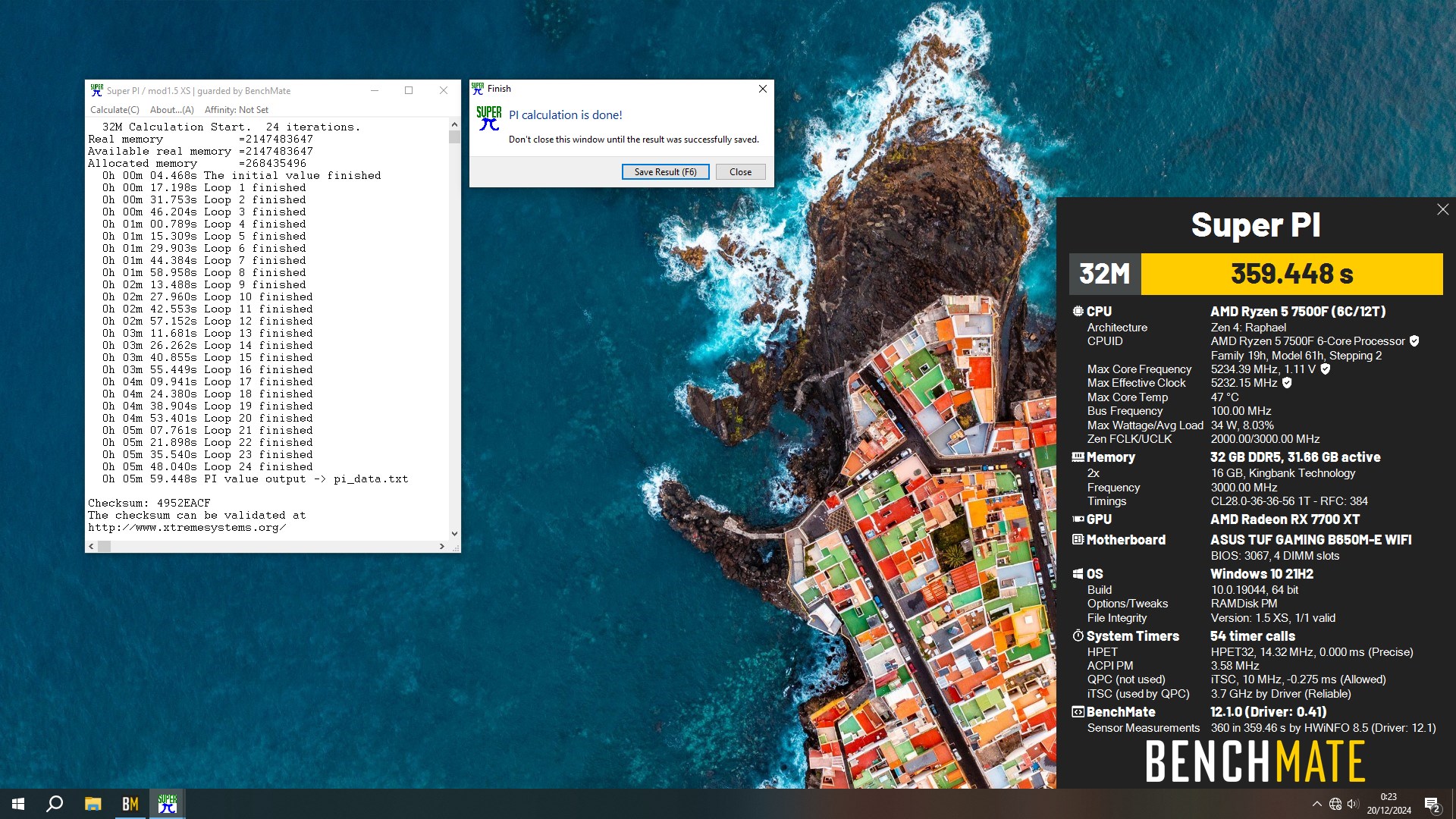This screenshot has height=819, width=1456.
Task: Open Windows Start menu
Action: point(18,804)
